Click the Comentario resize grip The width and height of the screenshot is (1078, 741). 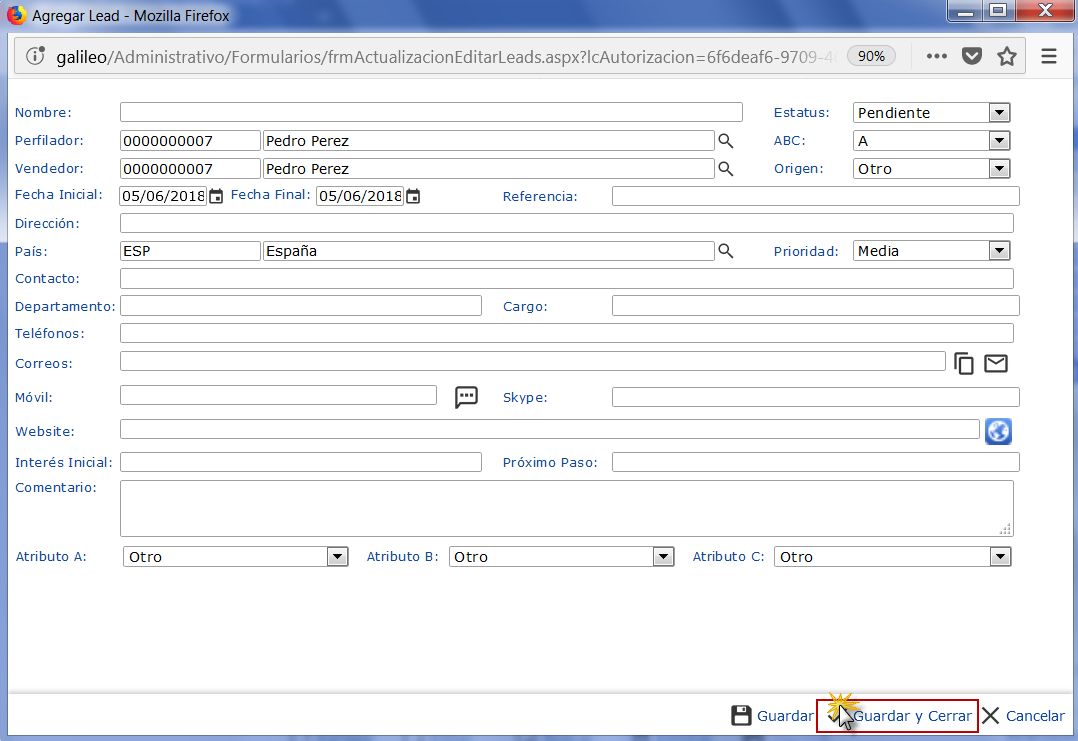click(1005, 529)
